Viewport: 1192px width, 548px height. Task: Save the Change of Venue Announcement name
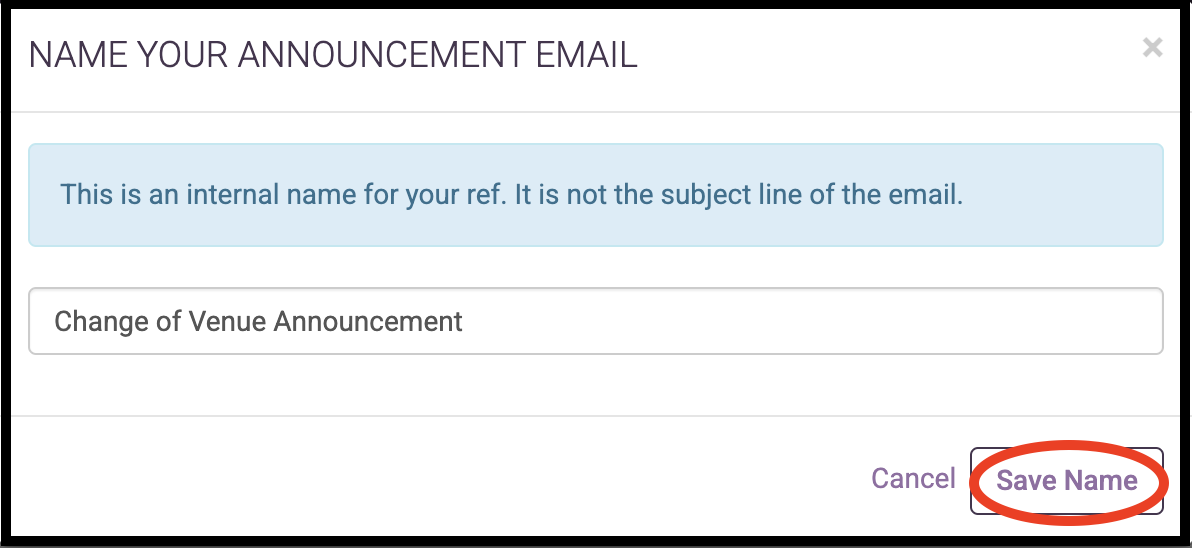click(1066, 480)
